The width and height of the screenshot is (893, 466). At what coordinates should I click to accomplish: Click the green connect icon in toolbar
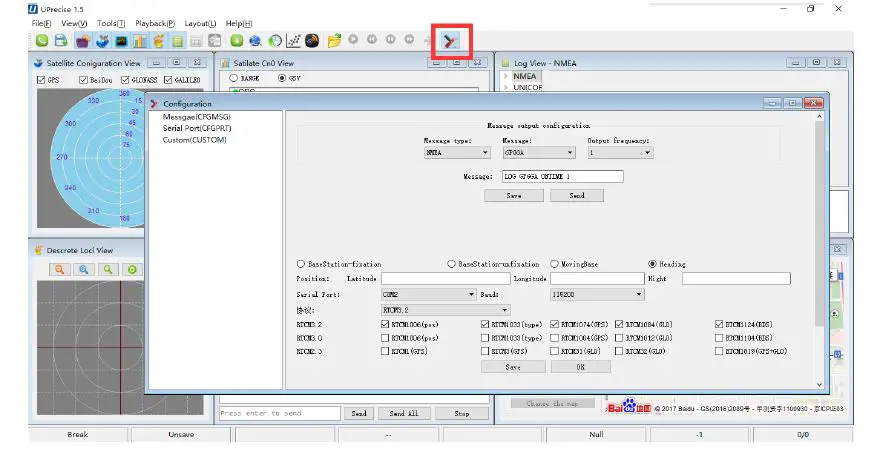[42, 41]
